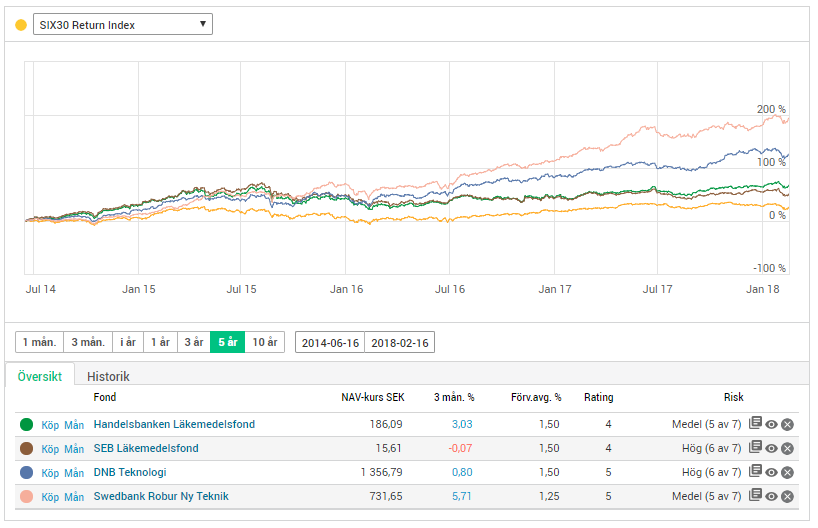818x528 pixels.
Task: Remove Swedbank Robur Ny Teknik from the list
Action: pyautogui.click(x=787, y=496)
